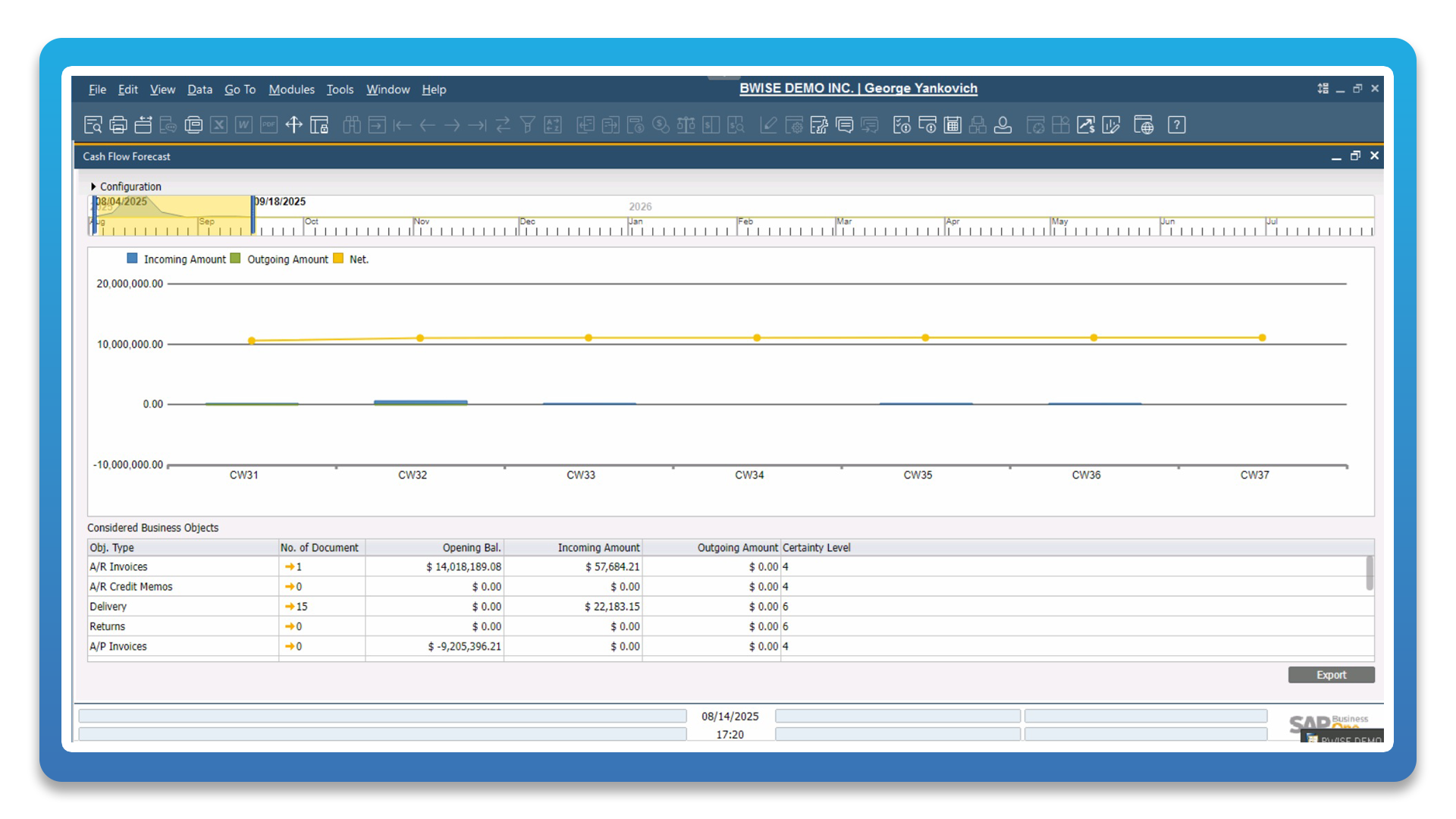This screenshot has width=1456, height=819.
Task: Toggle the Incoming Amount legend entry
Action: click(x=184, y=259)
